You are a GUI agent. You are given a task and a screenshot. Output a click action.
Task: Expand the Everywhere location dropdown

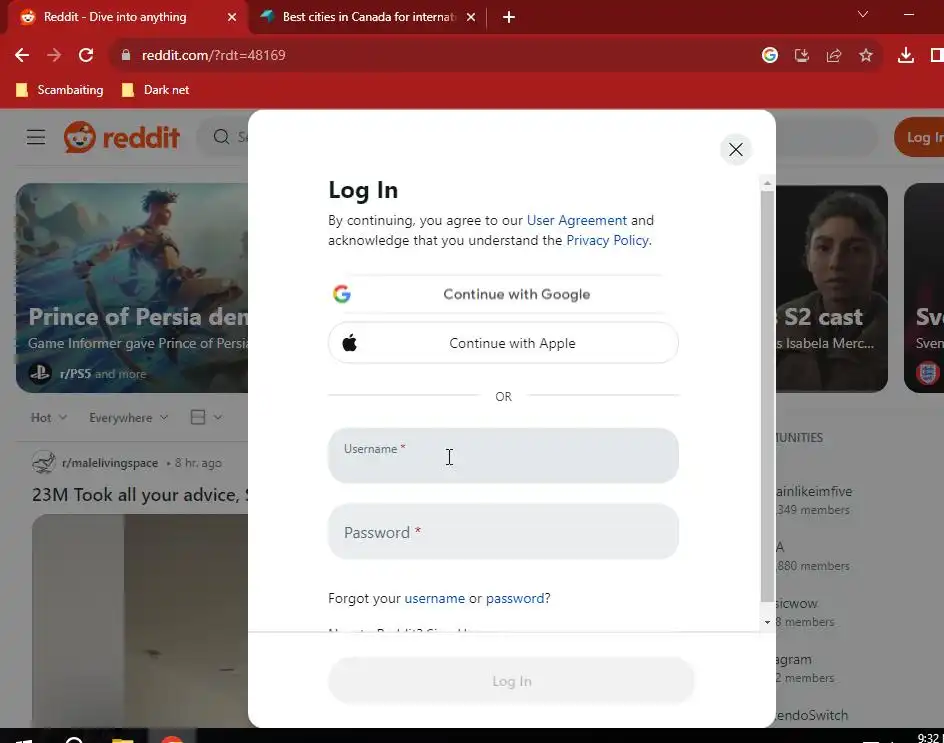[x=128, y=417]
